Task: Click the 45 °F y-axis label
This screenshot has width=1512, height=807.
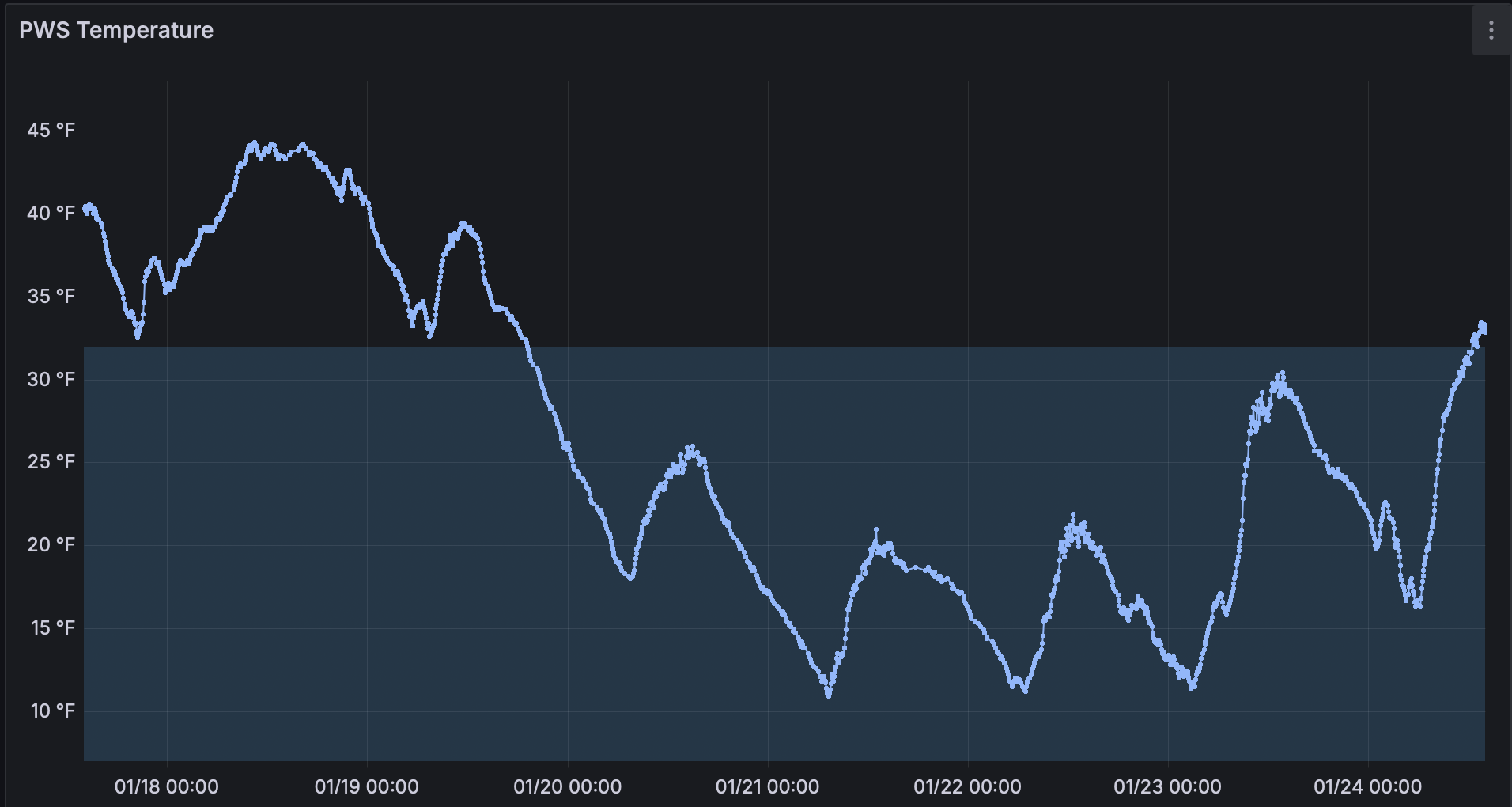Action: click(51, 131)
